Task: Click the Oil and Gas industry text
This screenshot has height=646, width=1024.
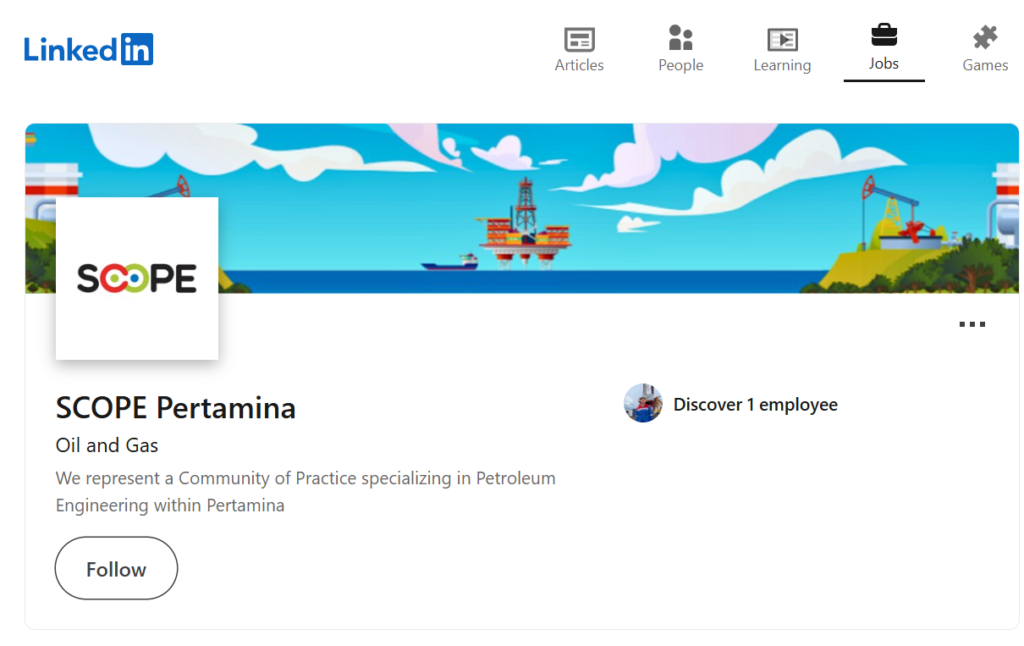Action: tap(107, 445)
